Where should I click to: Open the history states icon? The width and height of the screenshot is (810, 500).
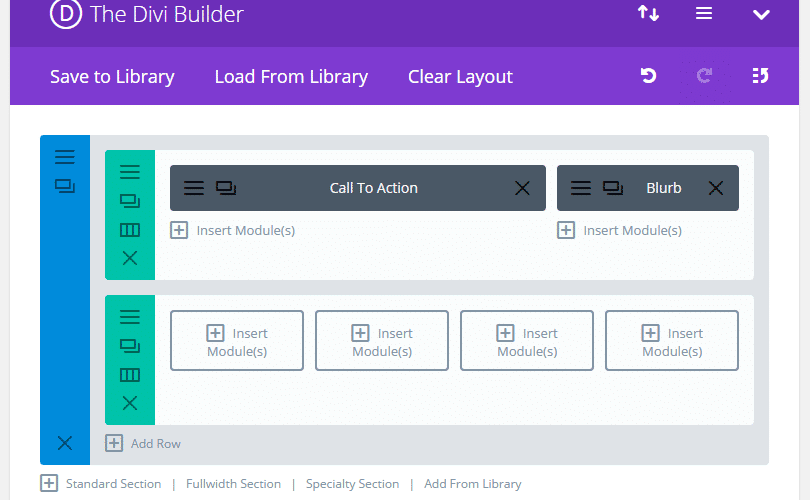760,75
